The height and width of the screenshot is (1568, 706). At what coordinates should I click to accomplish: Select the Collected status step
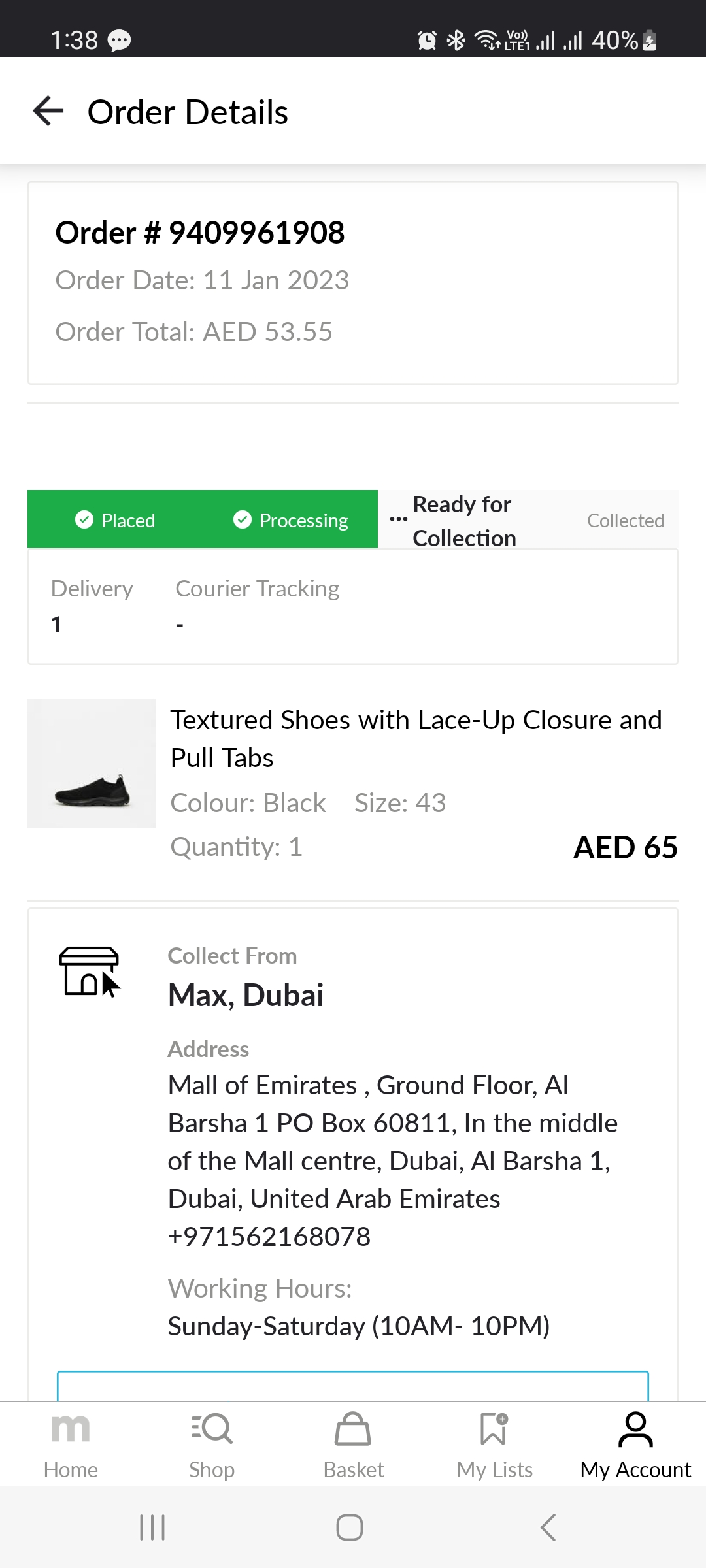(x=625, y=521)
